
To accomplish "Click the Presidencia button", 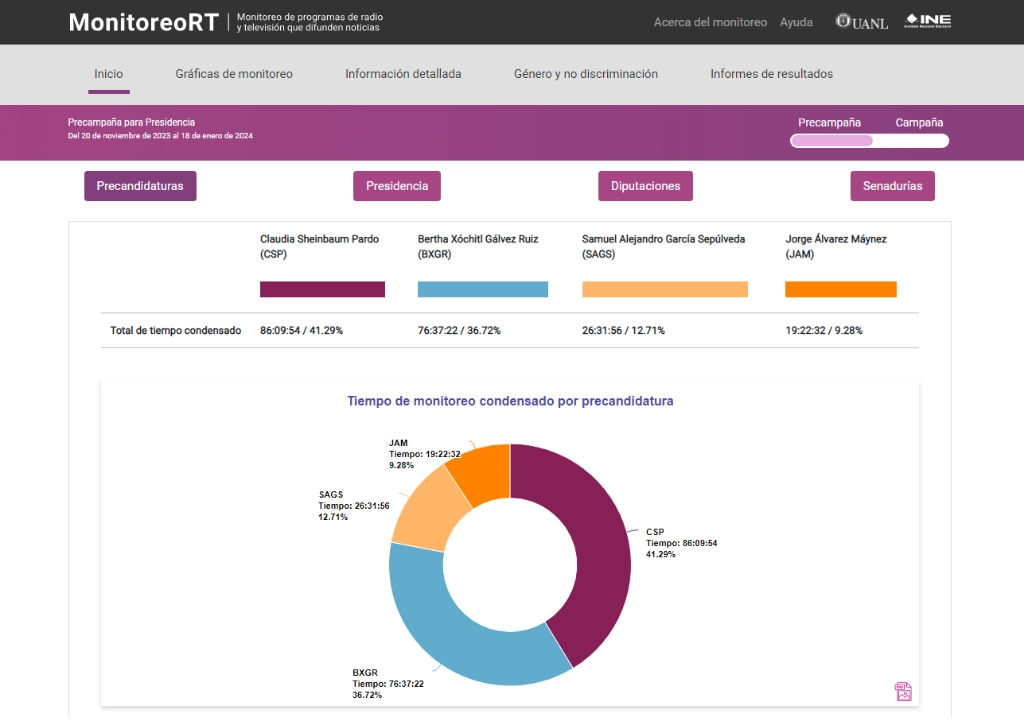I will click(x=396, y=186).
